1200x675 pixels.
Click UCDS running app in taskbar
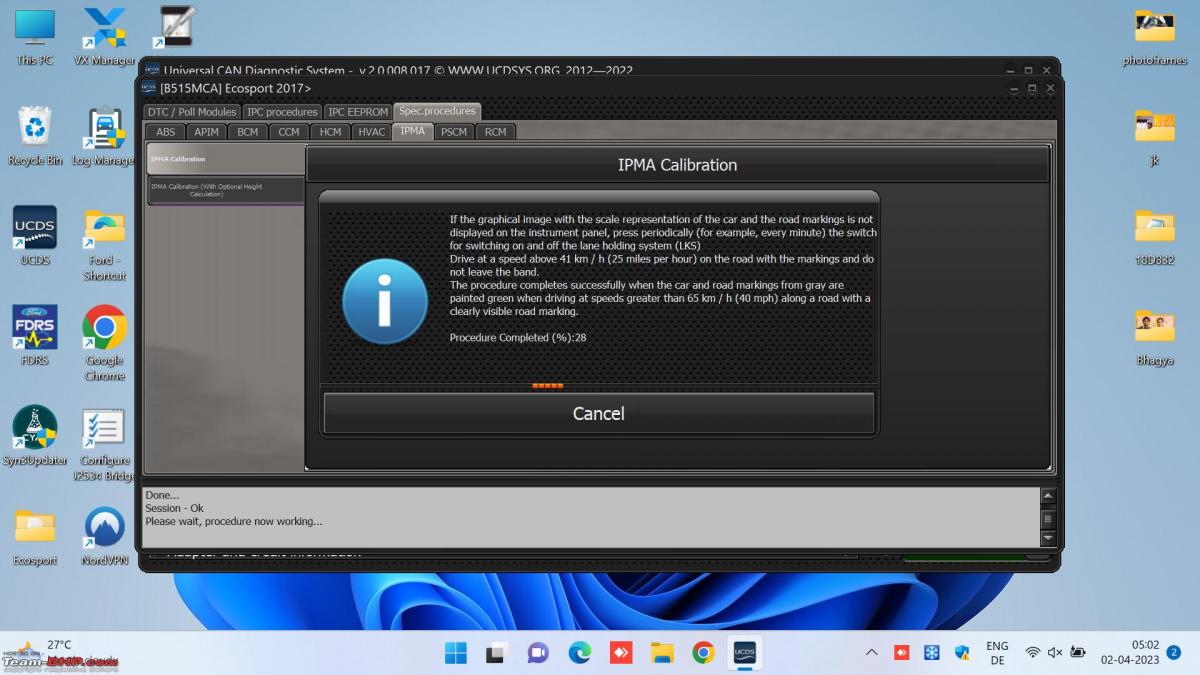(x=744, y=653)
